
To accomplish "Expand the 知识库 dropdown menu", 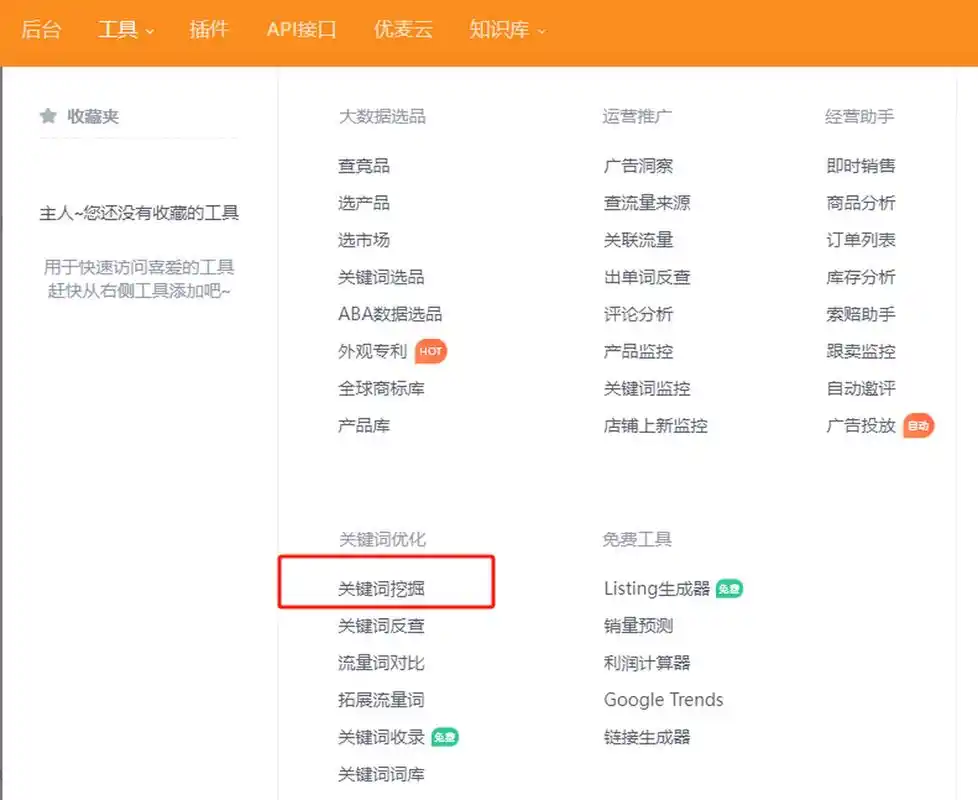I will (x=500, y=30).
